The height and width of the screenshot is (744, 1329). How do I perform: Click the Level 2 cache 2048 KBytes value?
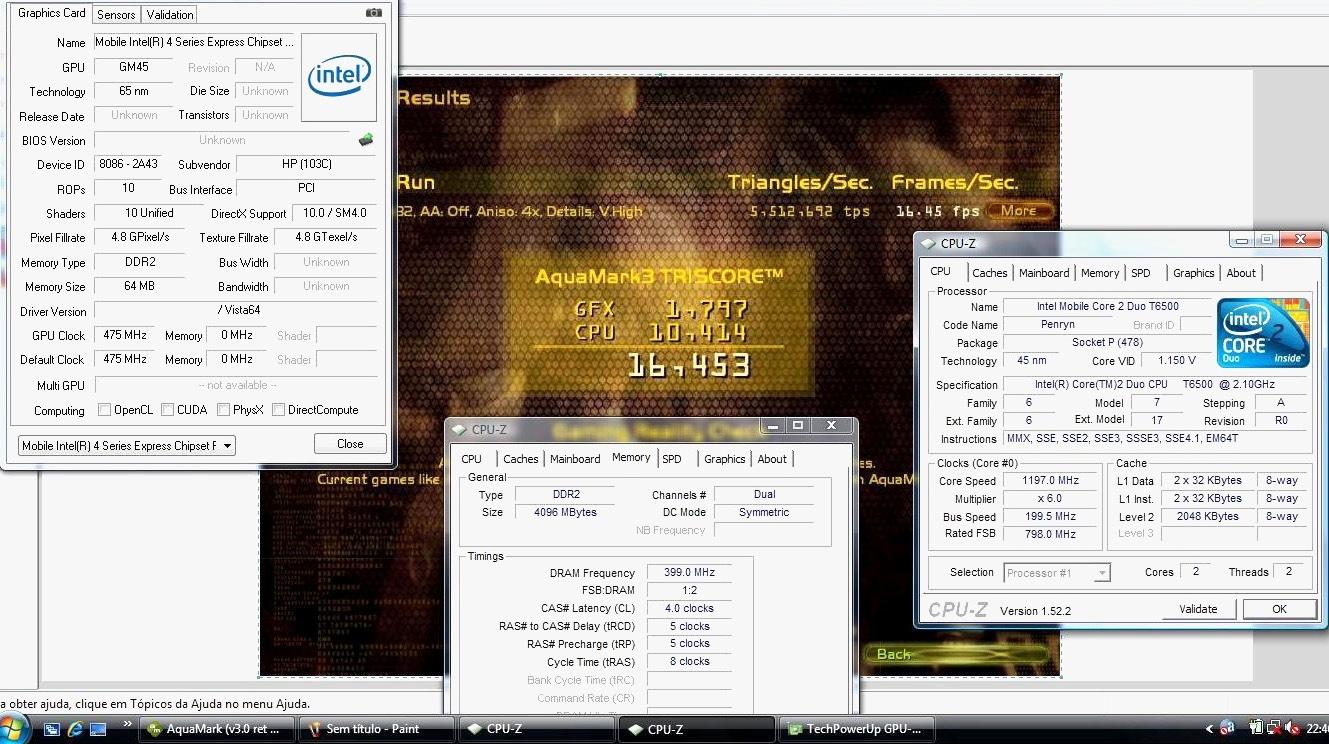click(x=1208, y=517)
